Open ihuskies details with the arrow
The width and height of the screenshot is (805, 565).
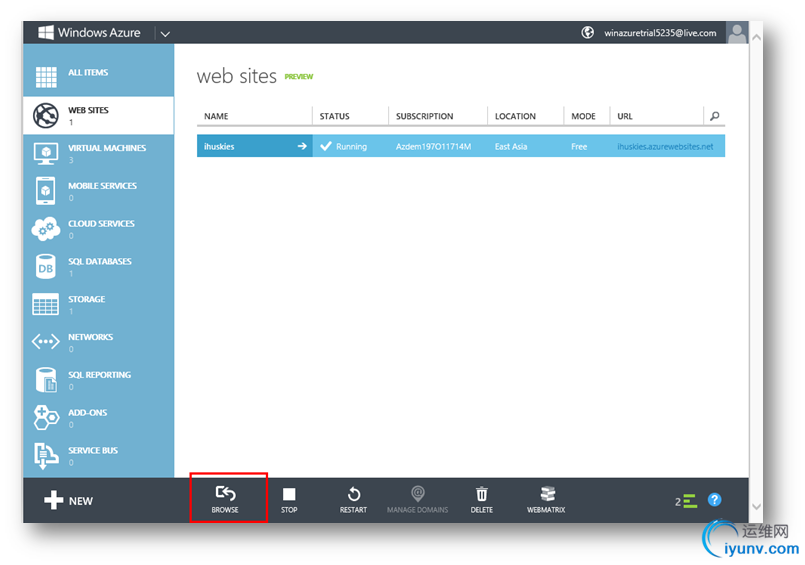coord(302,146)
